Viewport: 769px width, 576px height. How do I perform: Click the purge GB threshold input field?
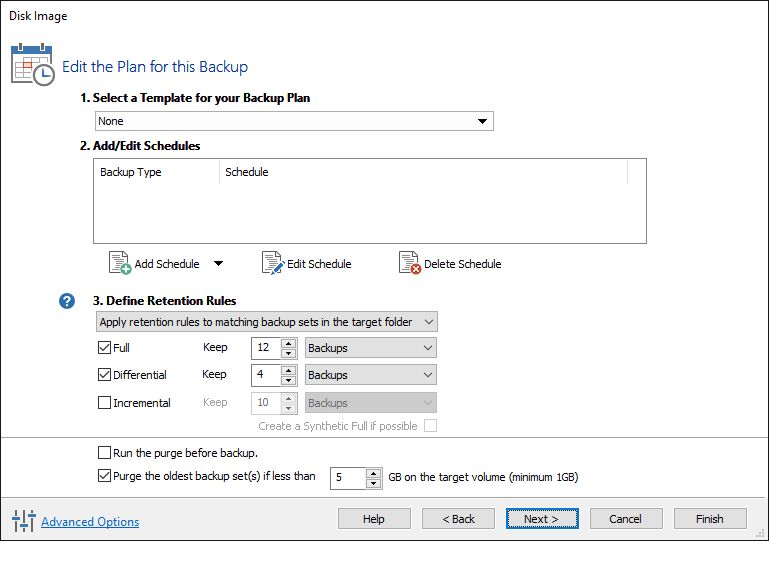pos(348,478)
